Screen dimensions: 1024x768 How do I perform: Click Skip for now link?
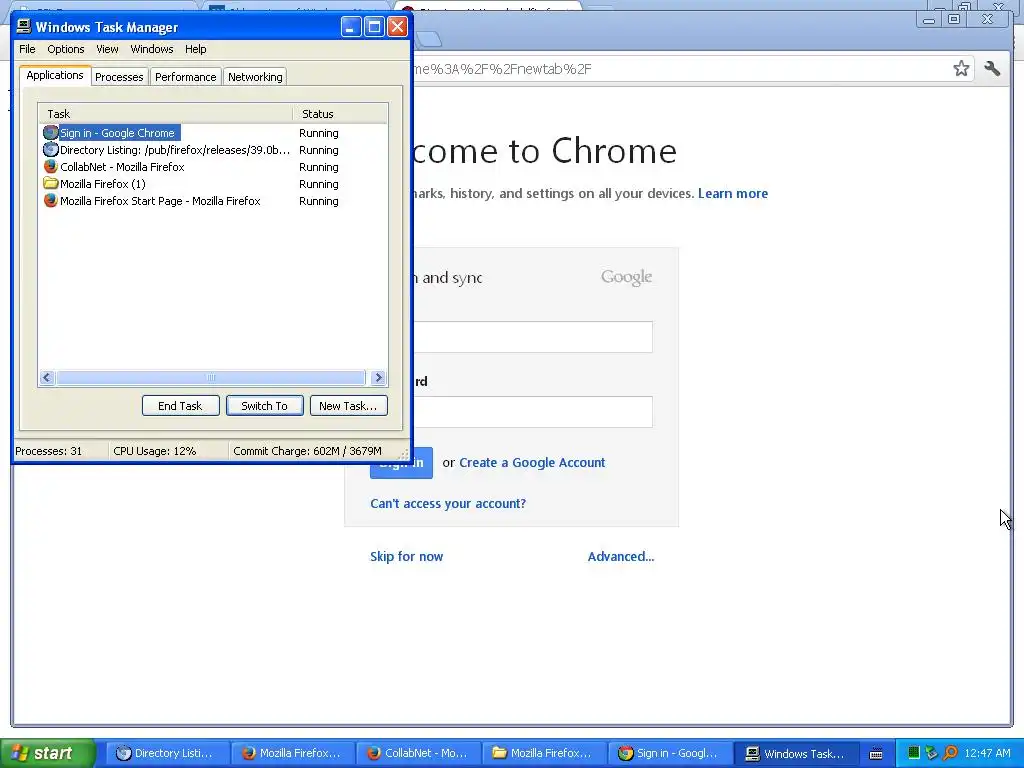pos(406,556)
